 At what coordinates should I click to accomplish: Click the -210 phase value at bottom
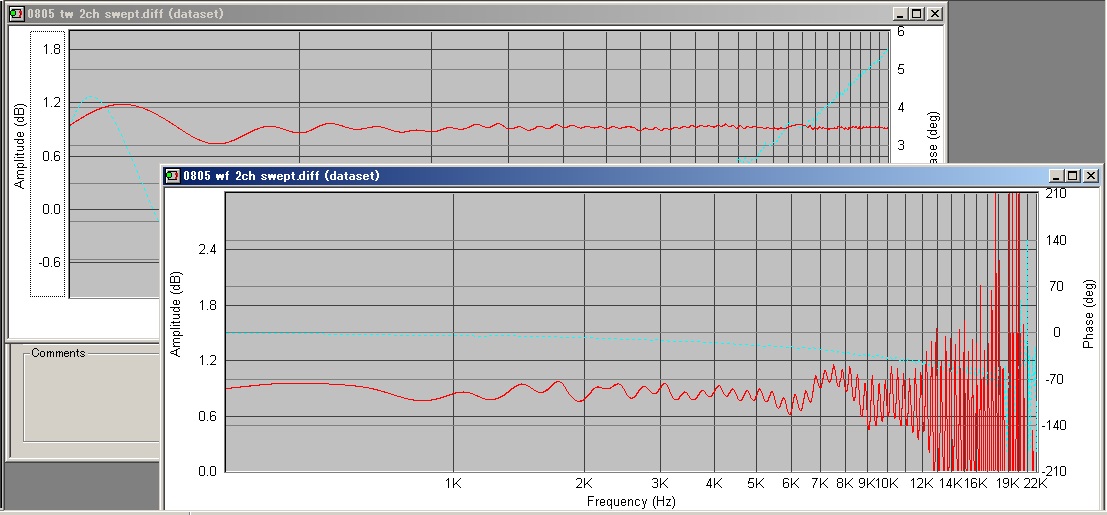tap(1054, 471)
